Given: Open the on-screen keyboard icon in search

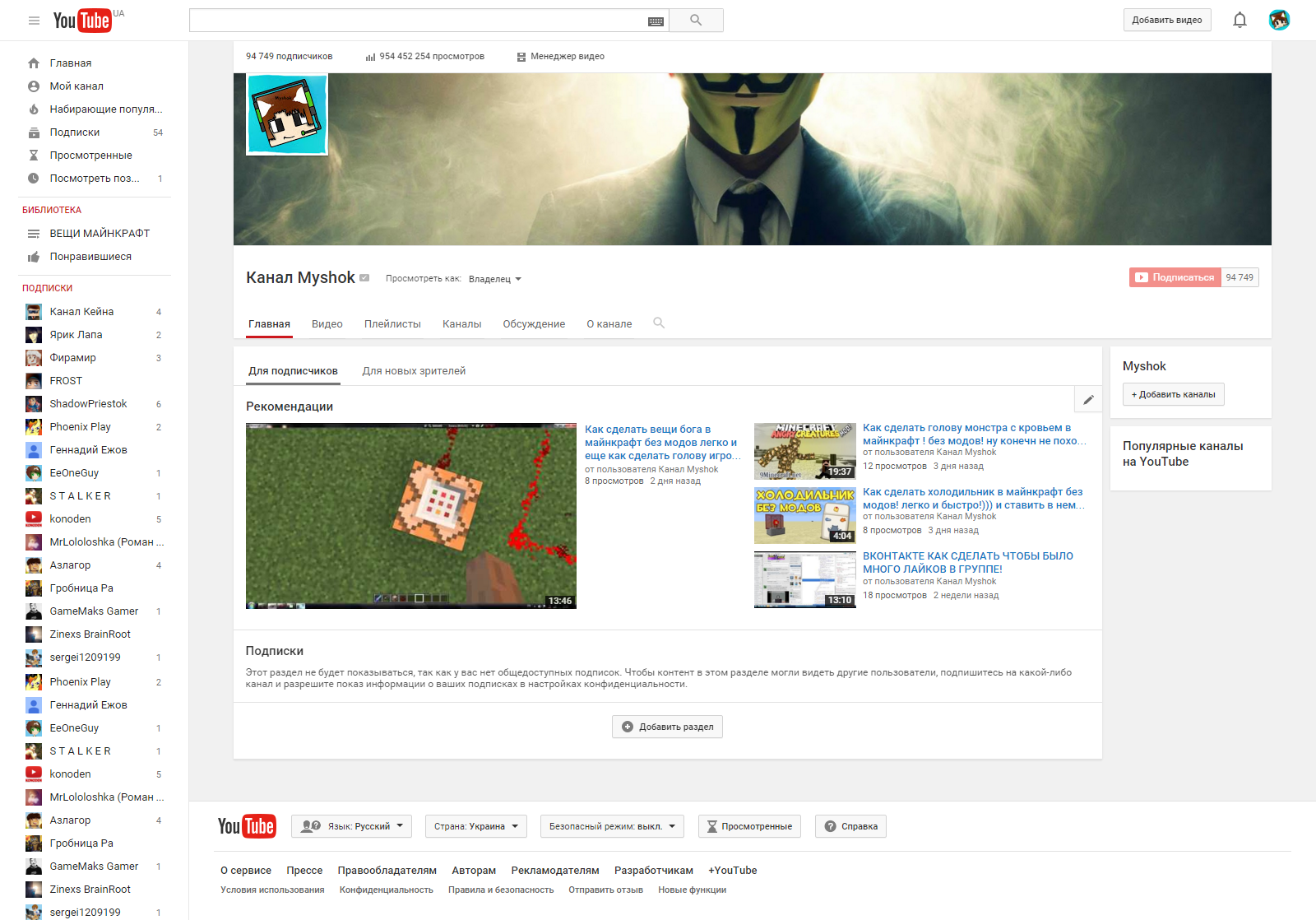Looking at the screenshot, I should coord(656,21).
